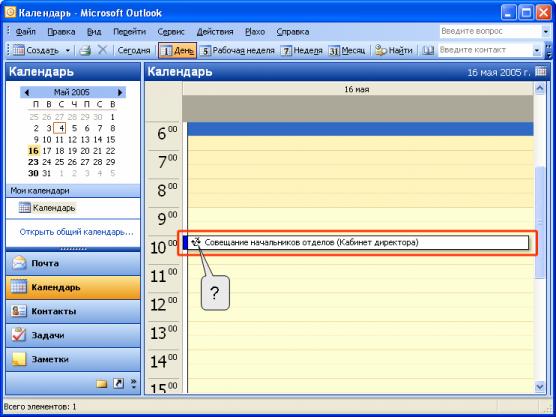Switch to Рабочая неделя view
The height and width of the screenshot is (417, 556).
[x=237, y=51]
